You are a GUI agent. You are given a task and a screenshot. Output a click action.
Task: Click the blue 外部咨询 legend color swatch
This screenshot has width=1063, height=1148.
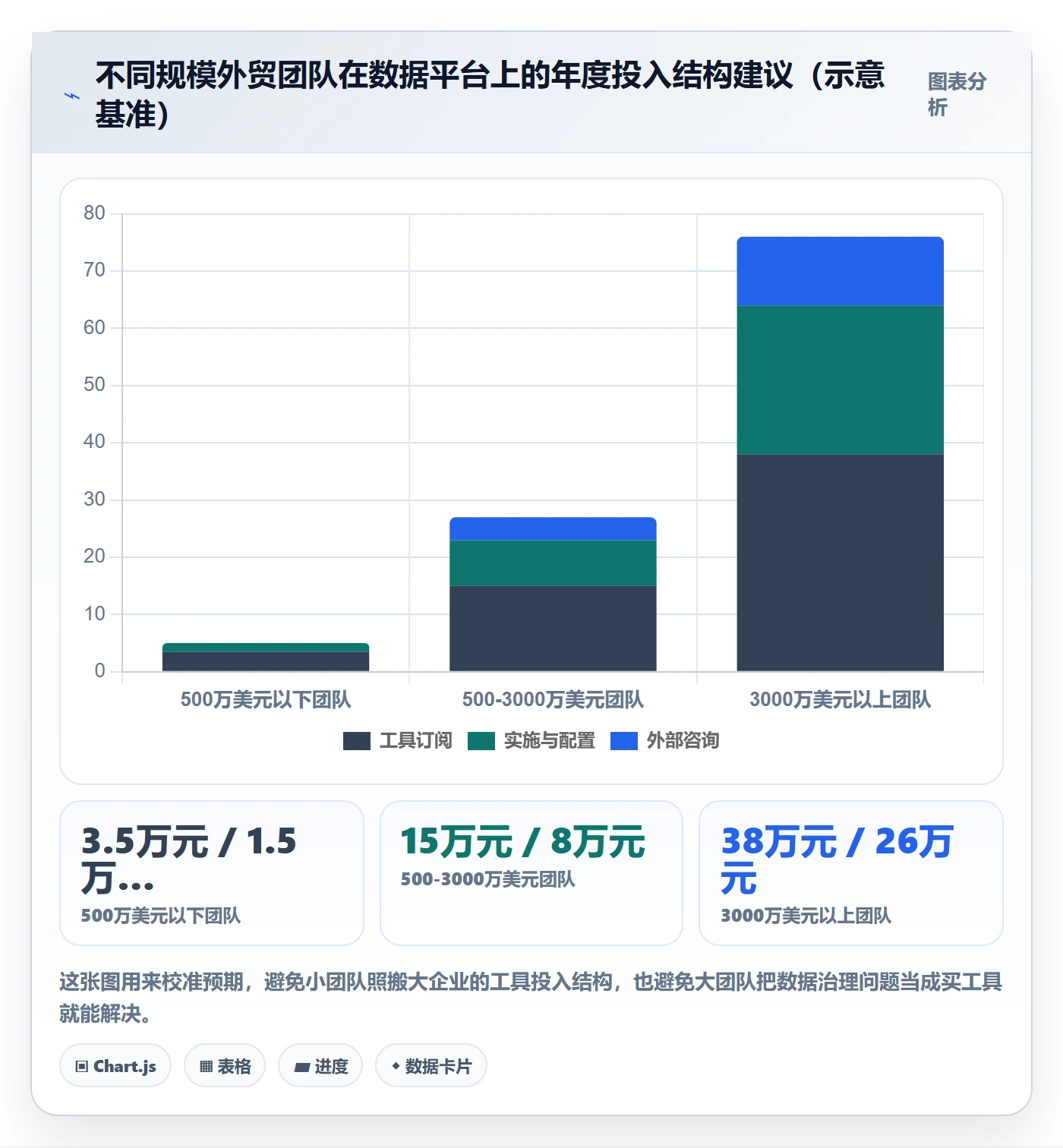624,740
